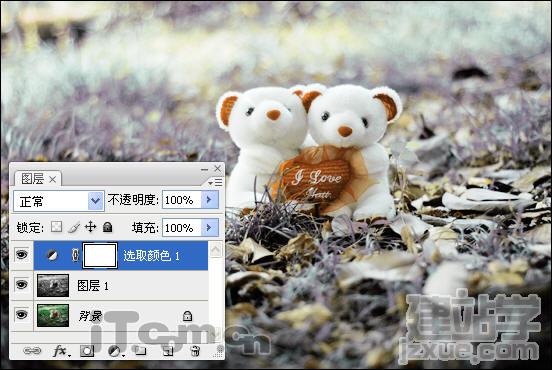The width and height of the screenshot is (552, 370).
Task: Toggle visibility of 选取颜色 1 layer
Action: tap(21, 255)
